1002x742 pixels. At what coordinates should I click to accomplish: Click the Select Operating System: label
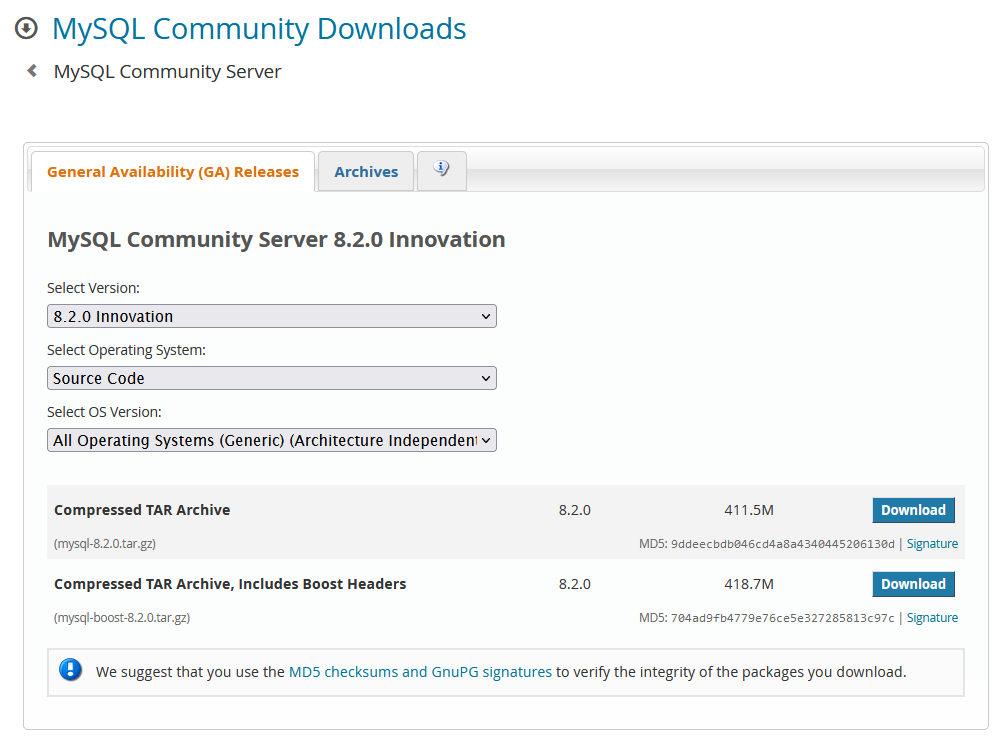click(127, 350)
